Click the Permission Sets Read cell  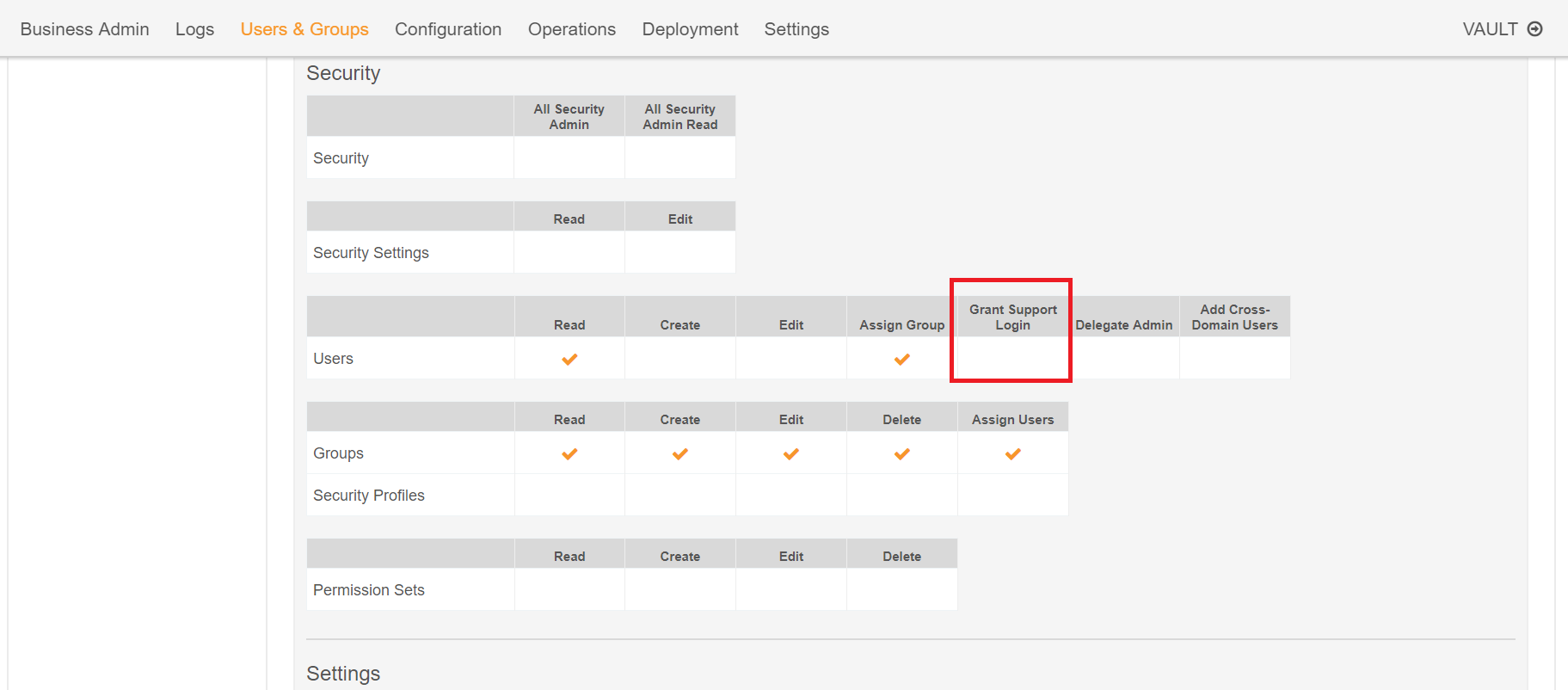(x=569, y=590)
